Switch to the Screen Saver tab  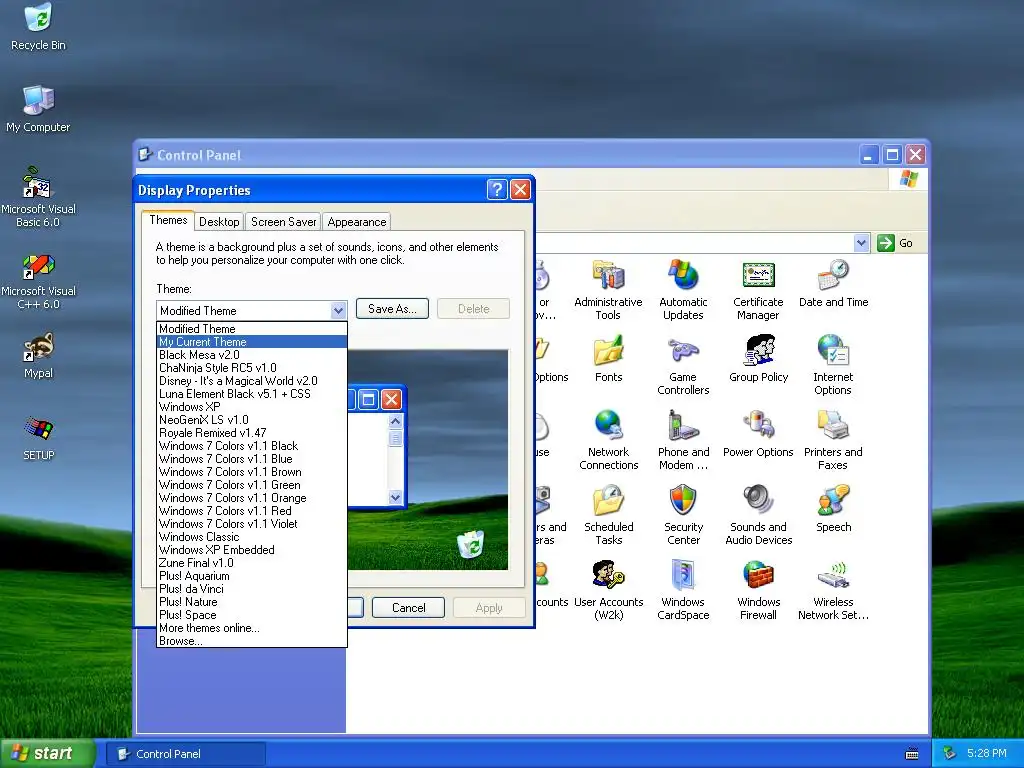(x=283, y=222)
